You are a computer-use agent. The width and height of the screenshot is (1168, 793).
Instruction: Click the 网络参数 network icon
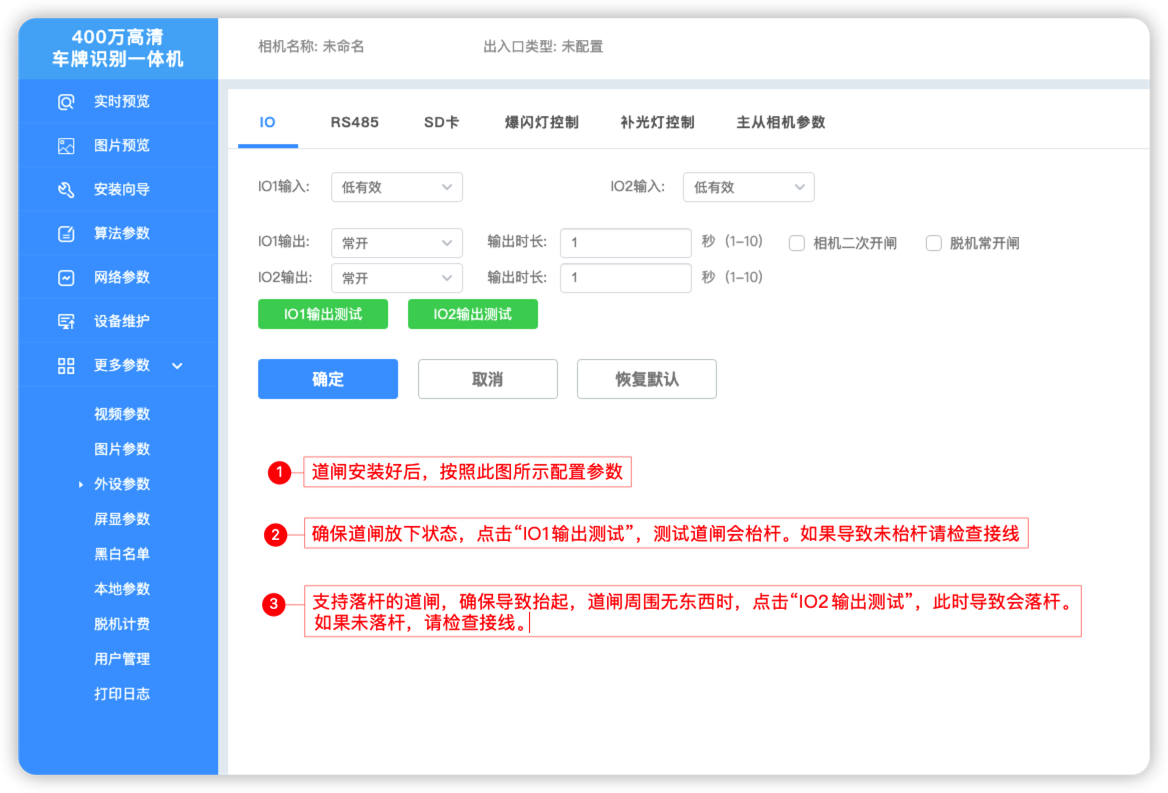(66, 278)
